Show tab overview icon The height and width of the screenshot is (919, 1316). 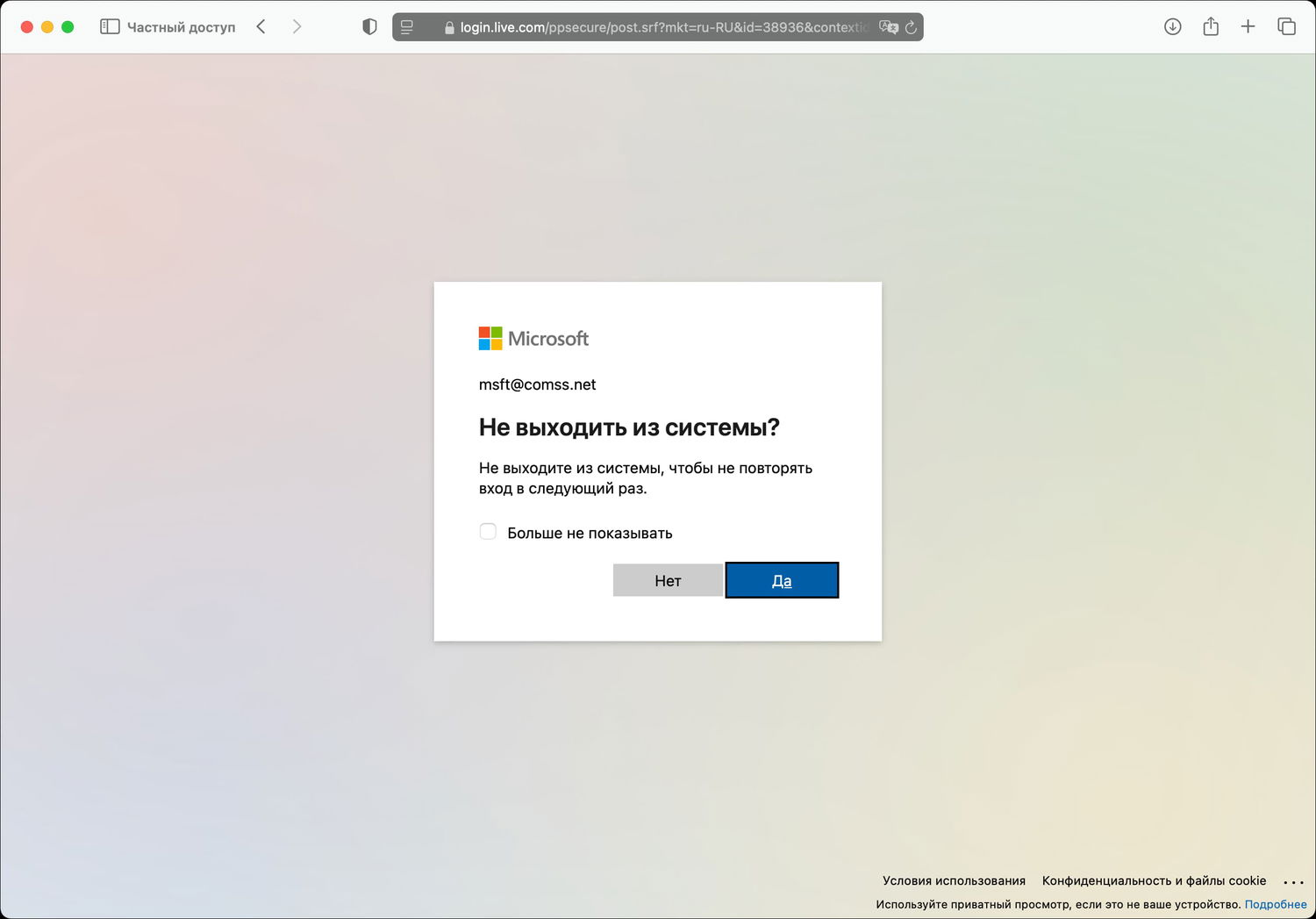1286,27
